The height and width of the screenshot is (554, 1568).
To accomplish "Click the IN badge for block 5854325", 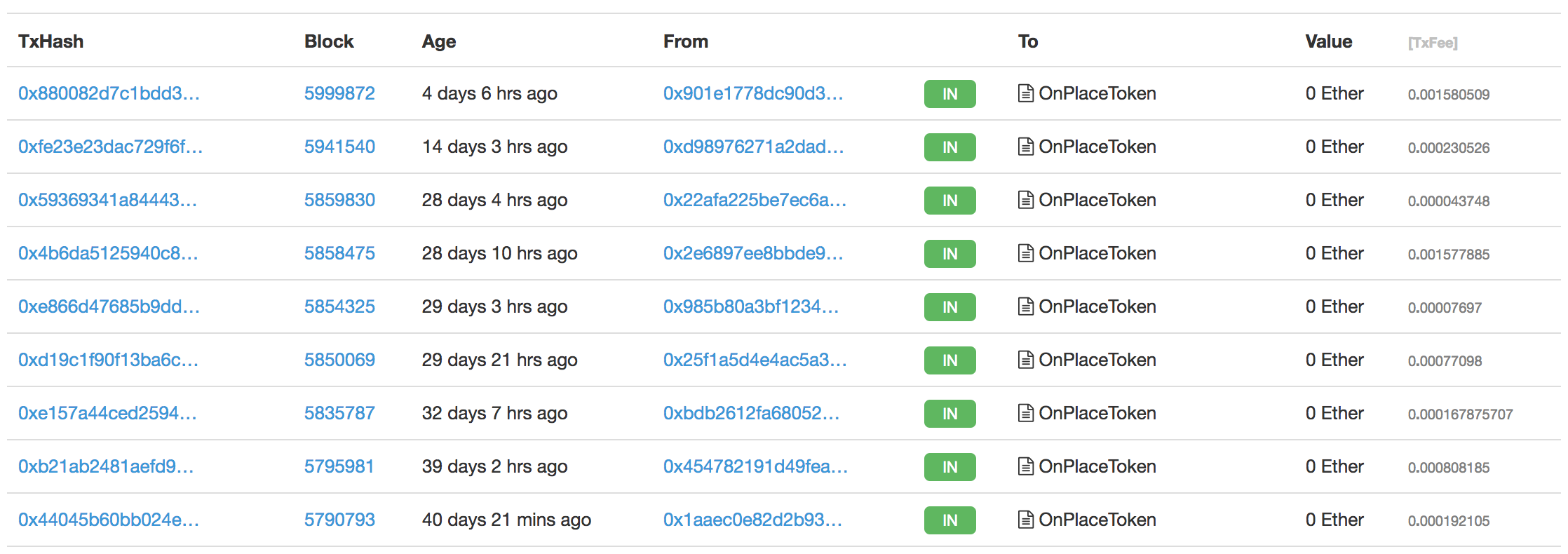I will tap(949, 307).
